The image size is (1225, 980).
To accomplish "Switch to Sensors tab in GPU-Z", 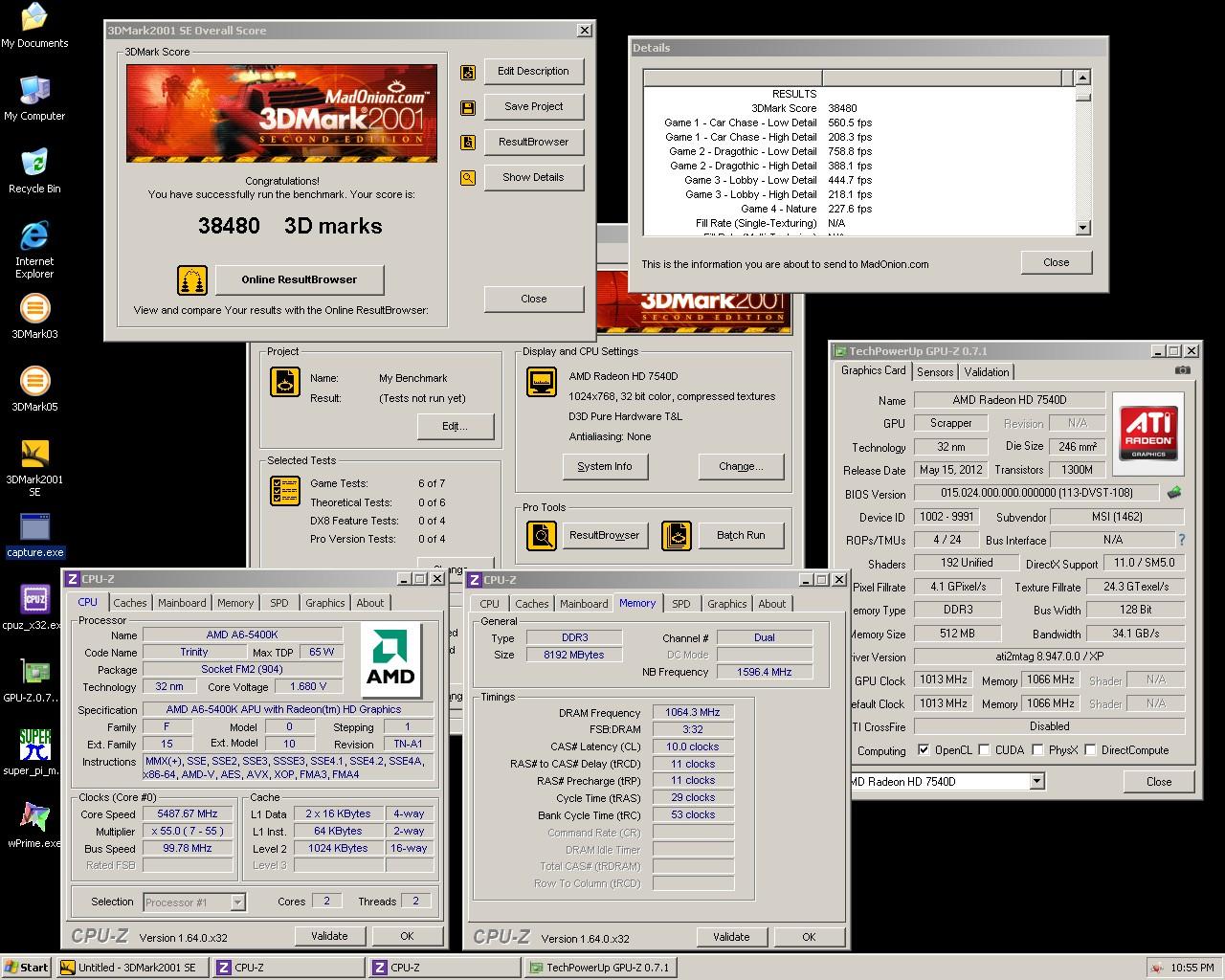I will (x=935, y=372).
